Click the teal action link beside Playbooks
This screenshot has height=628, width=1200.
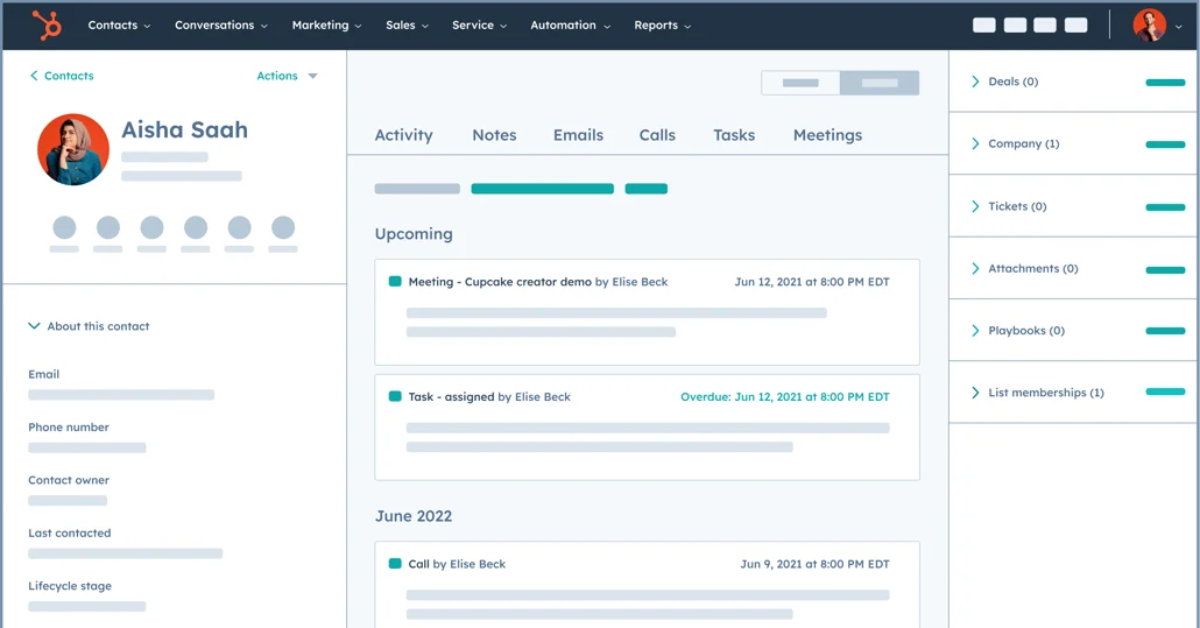(x=1165, y=331)
